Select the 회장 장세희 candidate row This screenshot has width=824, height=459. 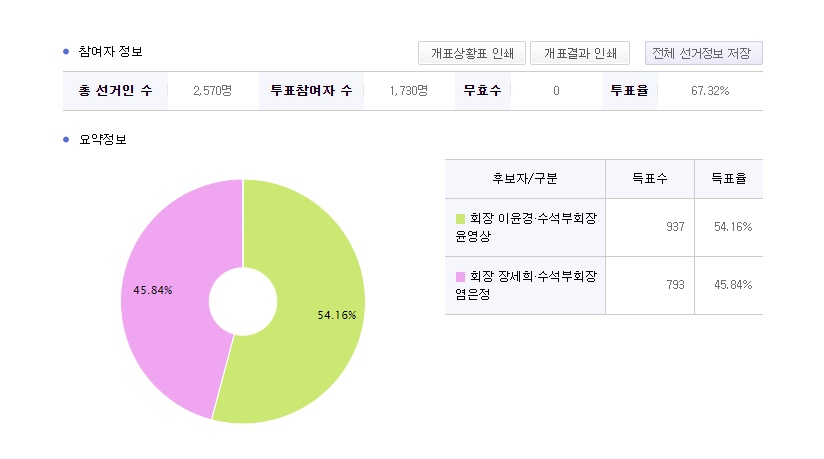(x=525, y=285)
